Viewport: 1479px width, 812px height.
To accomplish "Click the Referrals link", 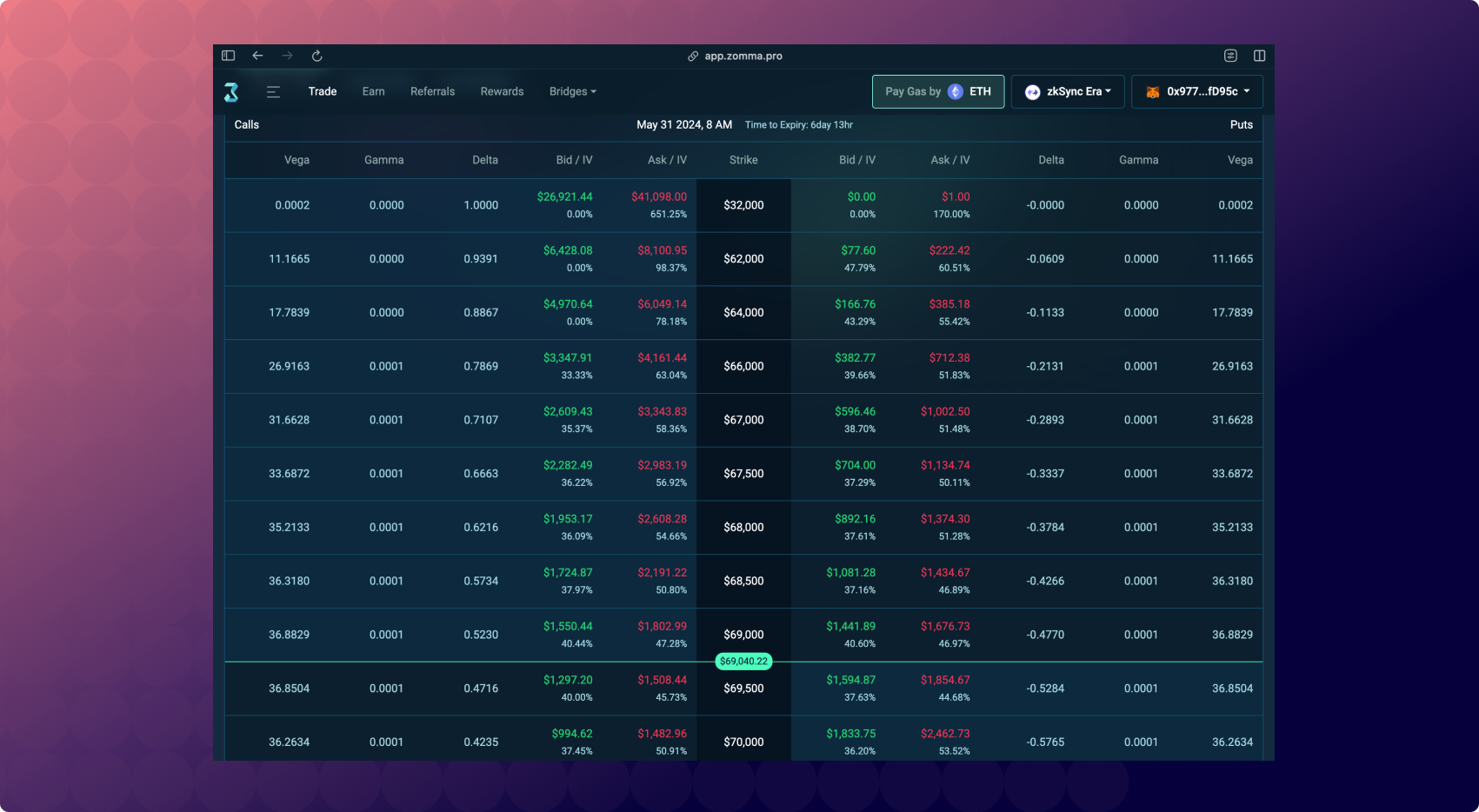I will pyautogui.click(x=432, y=91).
